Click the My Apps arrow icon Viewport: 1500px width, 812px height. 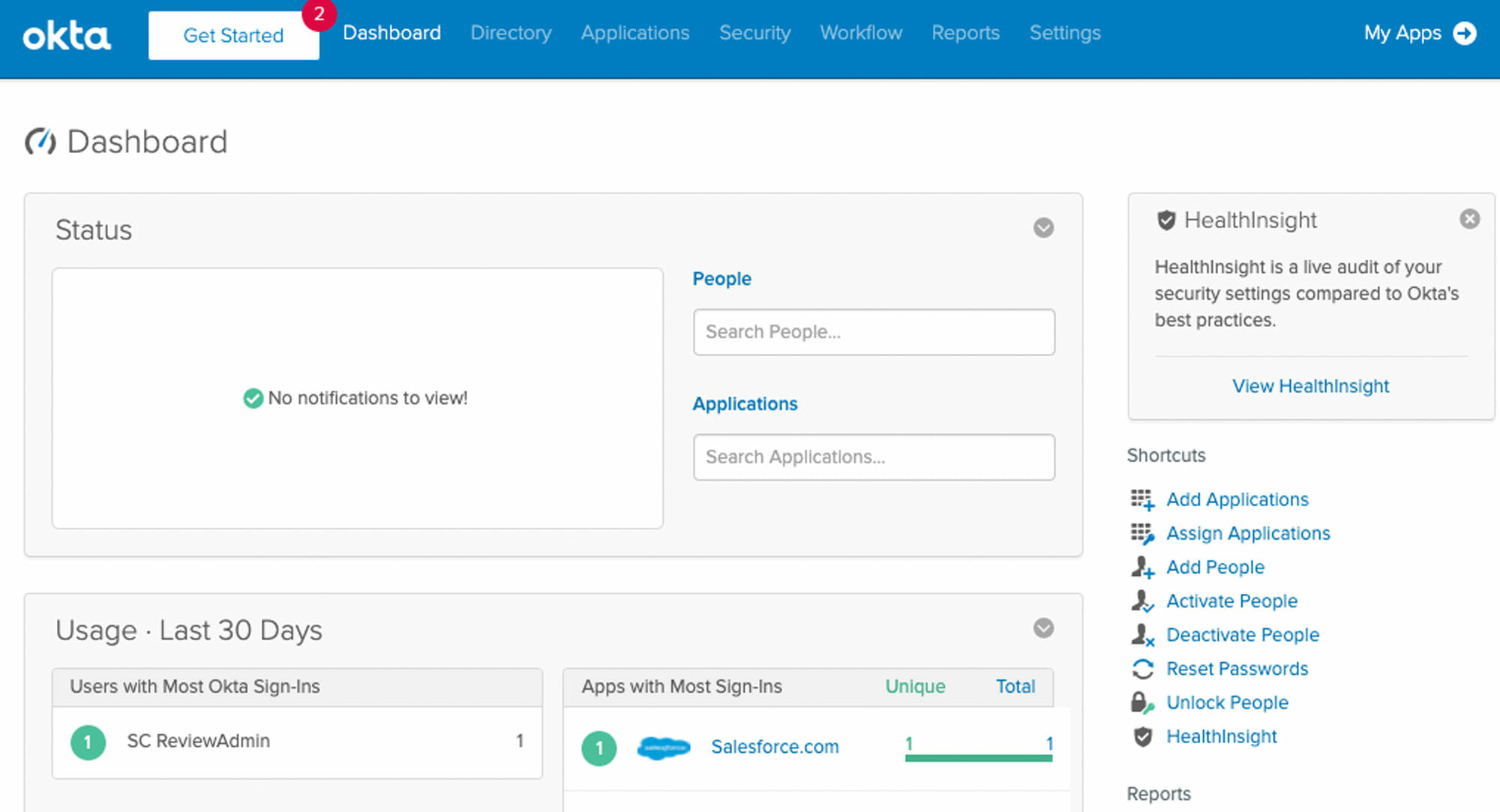1465,33
